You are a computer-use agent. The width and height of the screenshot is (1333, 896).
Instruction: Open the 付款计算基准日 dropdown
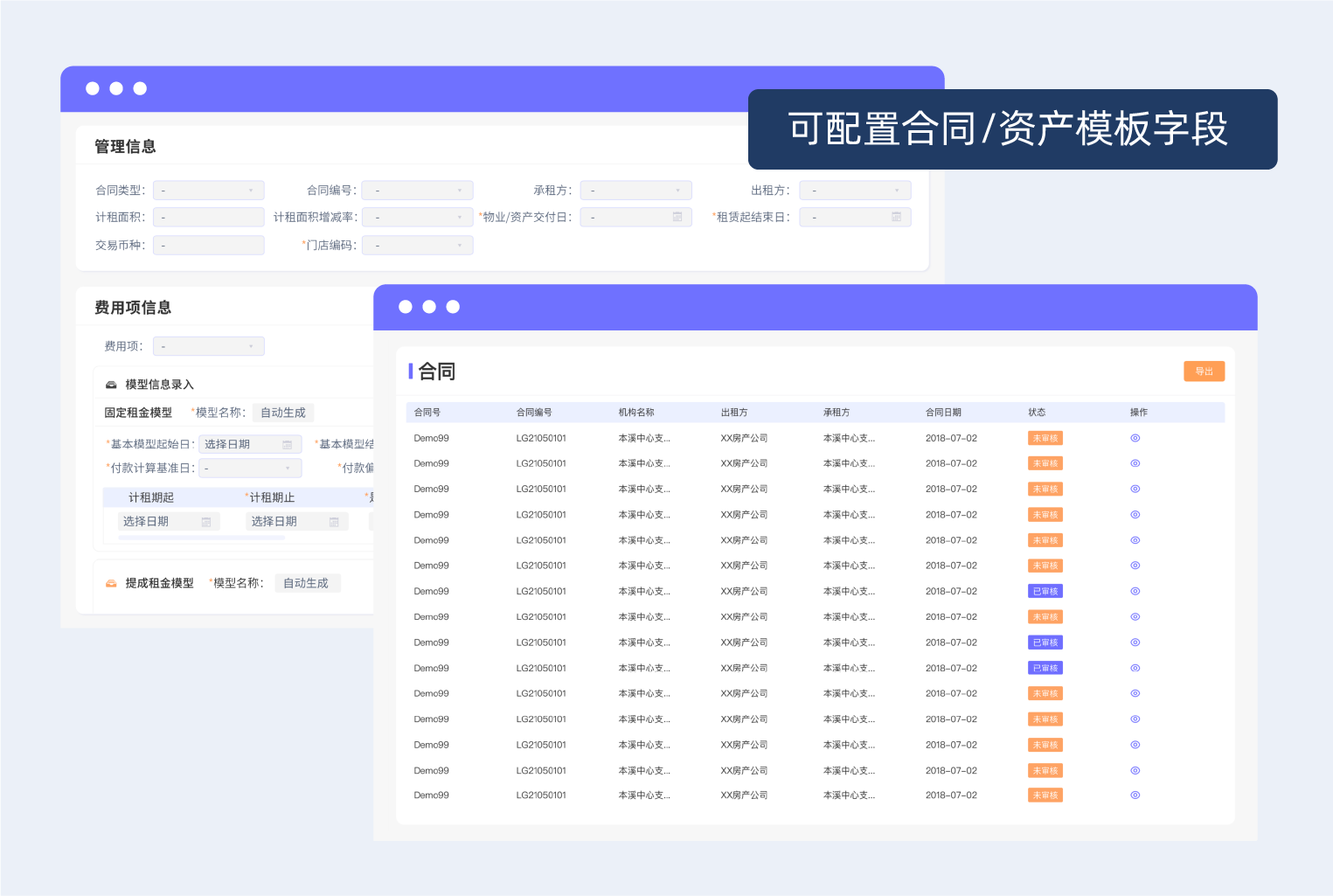251,469
